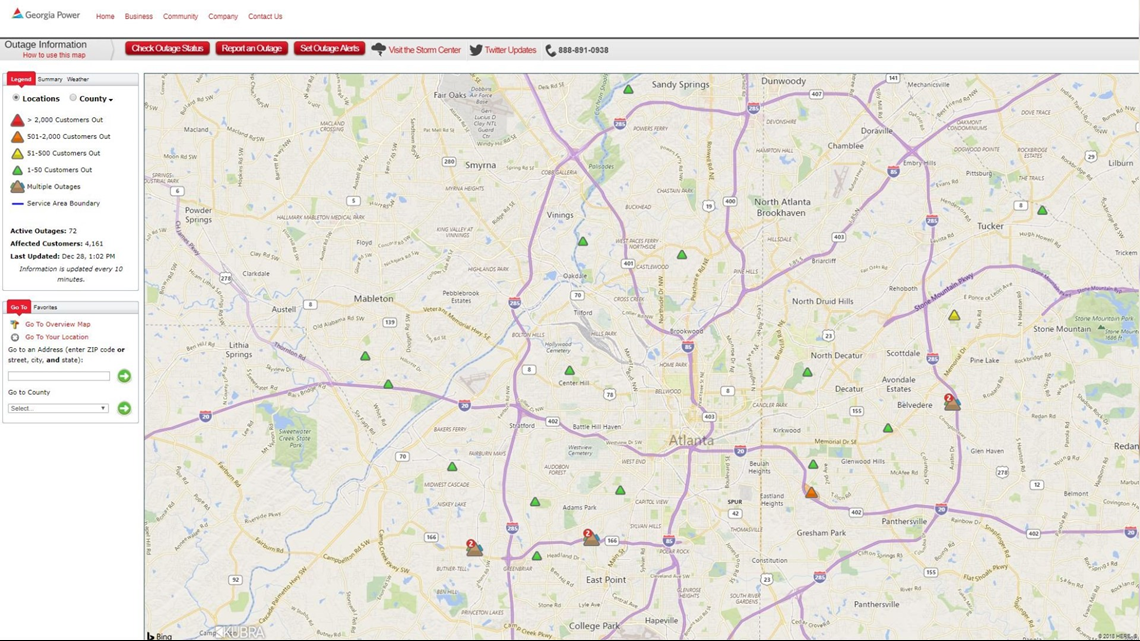Click the multiple outages marker near Belvedere
Screen dimensions: 1140x641
(952, 403)
